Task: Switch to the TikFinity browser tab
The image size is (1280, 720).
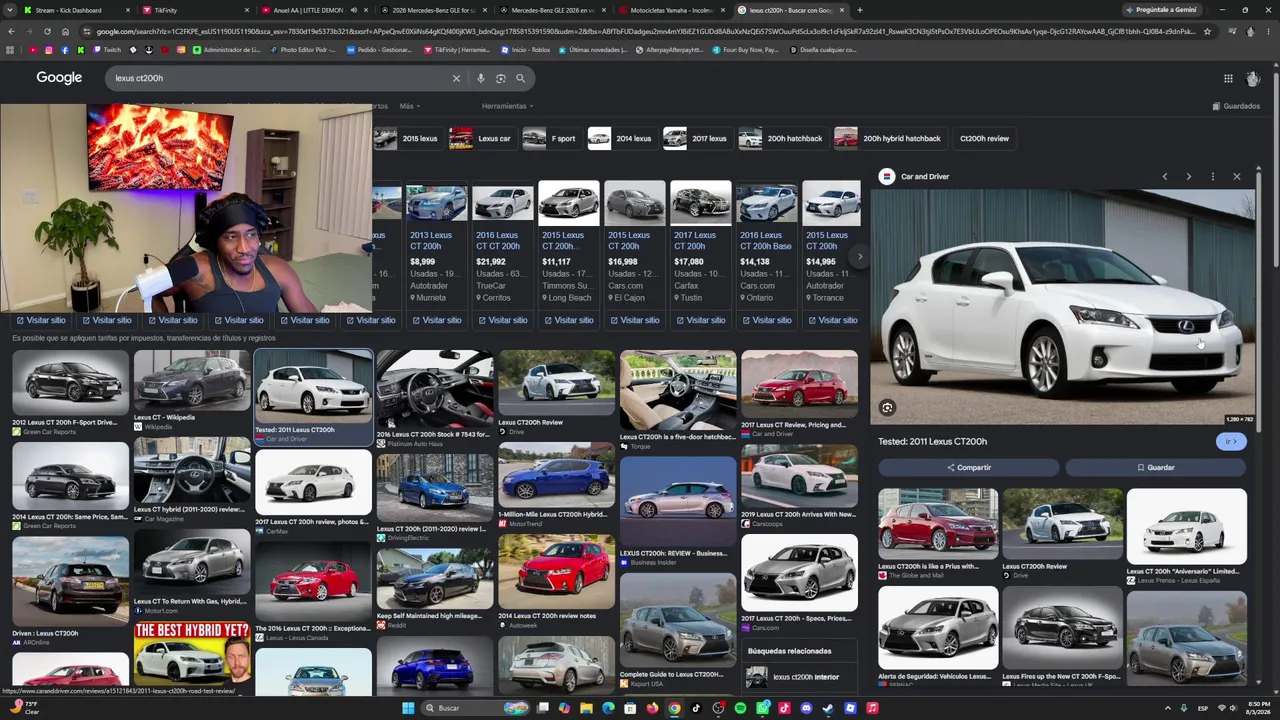Action: (x=190, y=10)
